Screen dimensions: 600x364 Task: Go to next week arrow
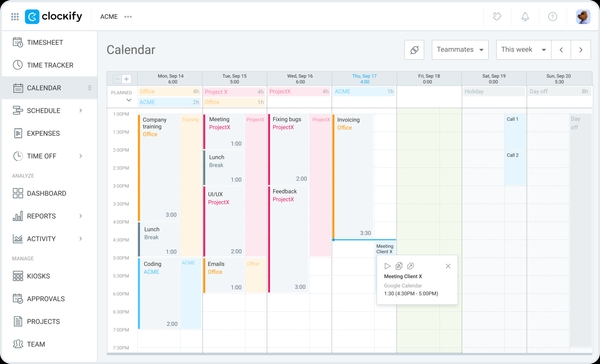point(580,50)
